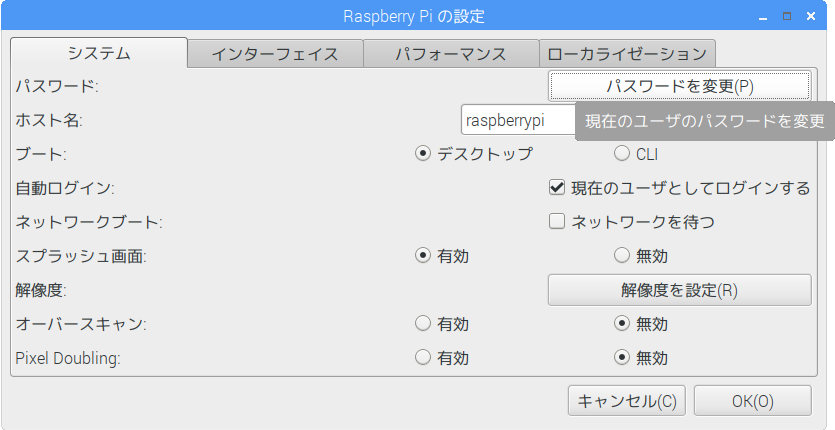Maximize the Raspberry Pi の設定 window

click(x=787, y=17)
